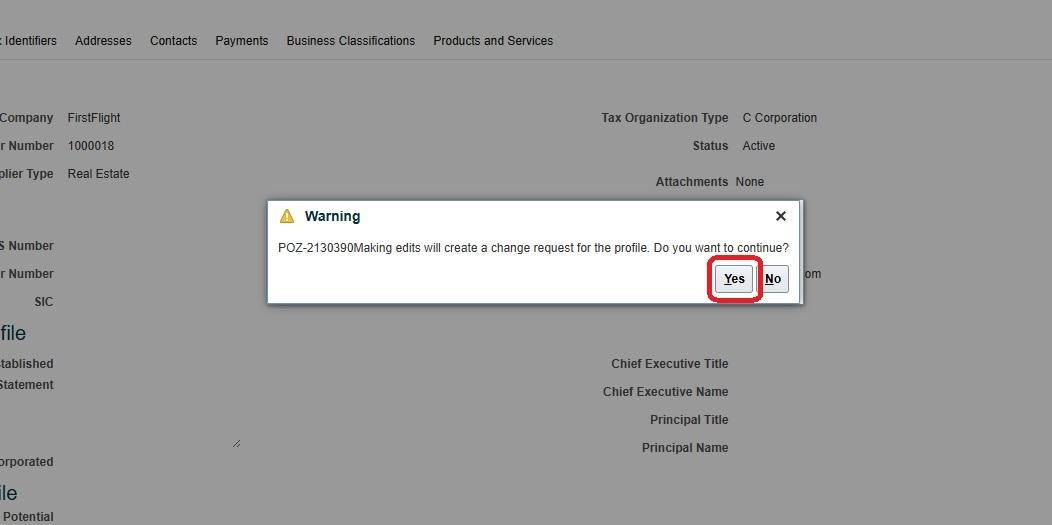
Task: Click the C Corporation tax organization value
Action: (780, 118)
